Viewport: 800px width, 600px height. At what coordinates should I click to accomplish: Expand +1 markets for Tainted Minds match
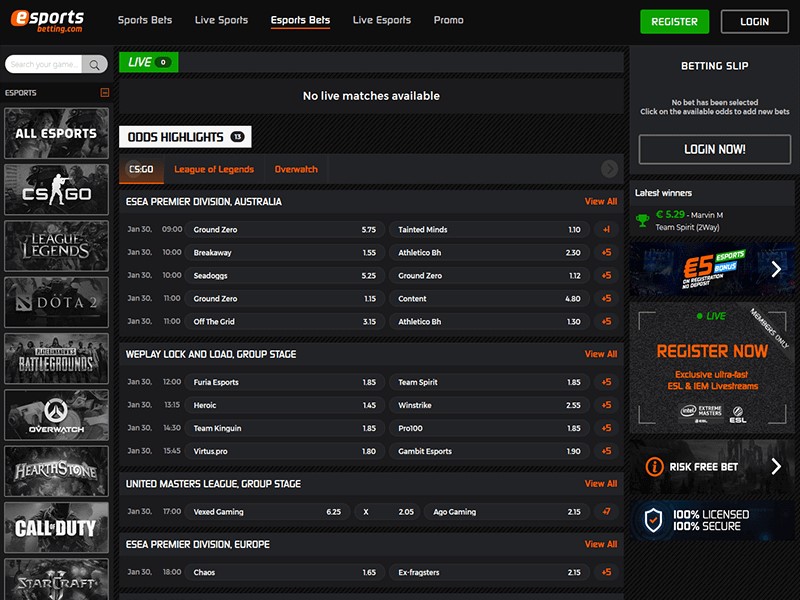(606, 230)
